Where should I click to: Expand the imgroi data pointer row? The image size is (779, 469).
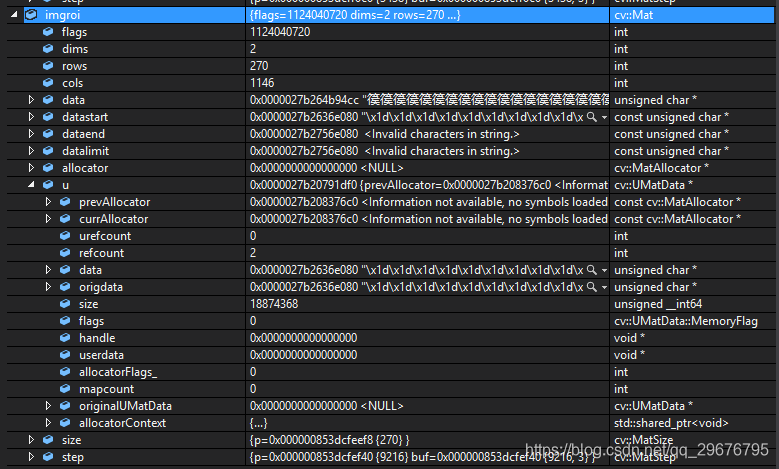point(31,100)
